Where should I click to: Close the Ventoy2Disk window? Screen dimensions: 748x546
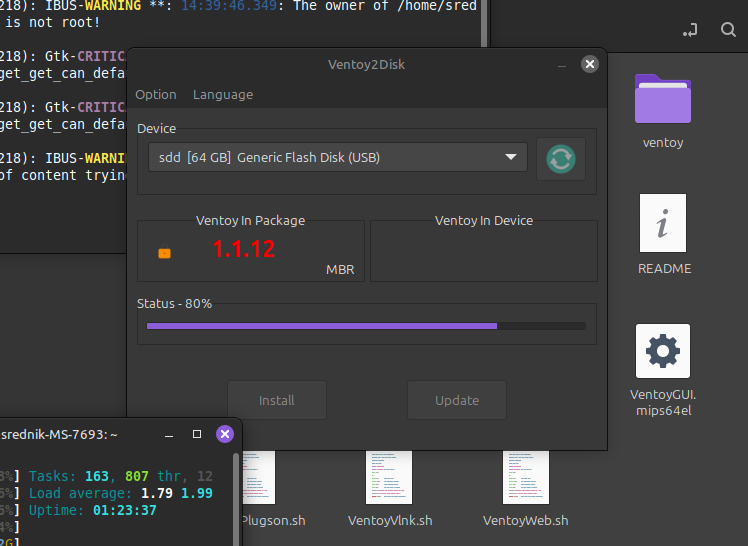[590, 64]
